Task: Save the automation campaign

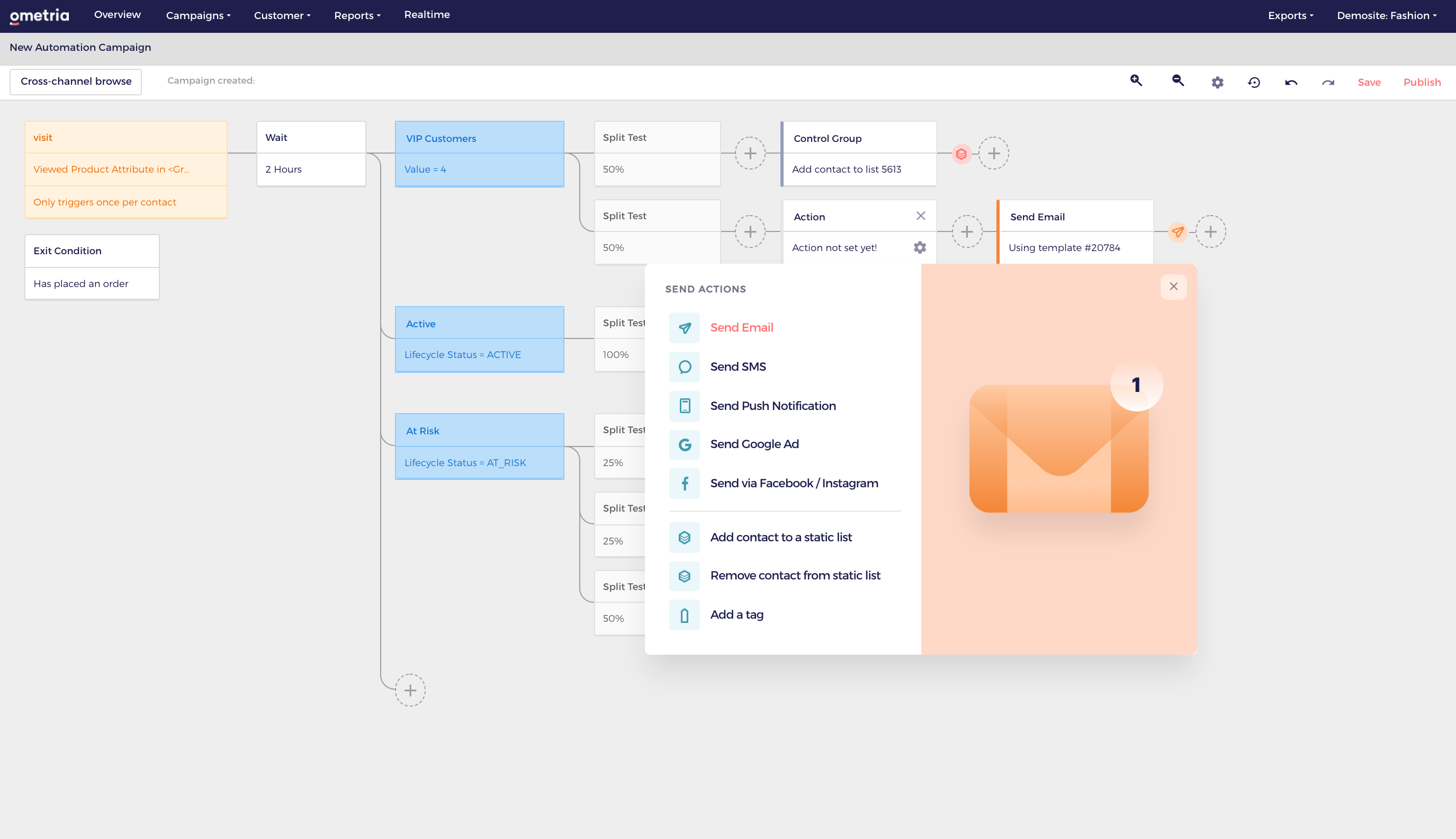Action: tap(1369, 83)
